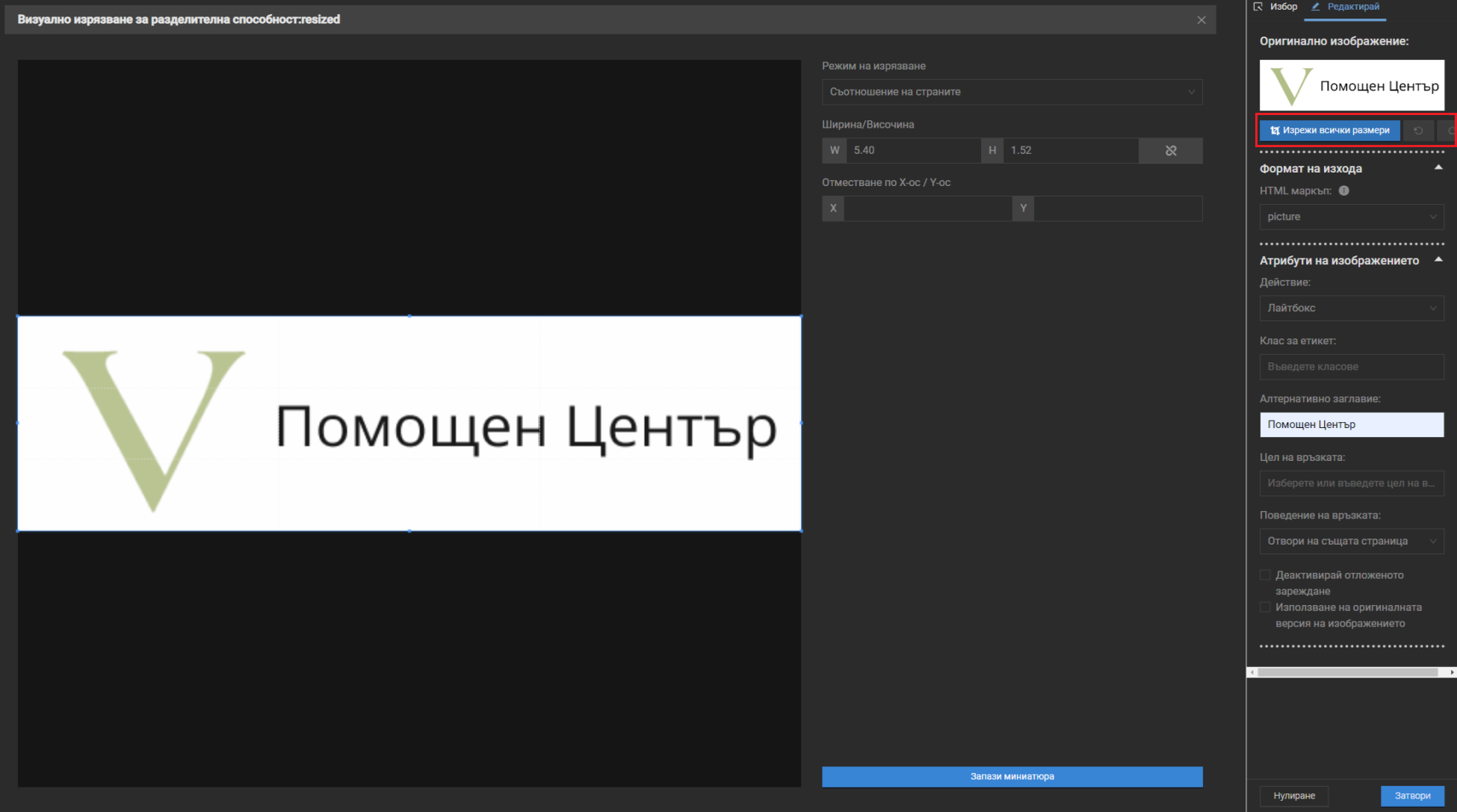1457x812 pixels.
Task: Toggle Деактивирай отложеното зареждане checkbox
Action: coord(1265,575)
